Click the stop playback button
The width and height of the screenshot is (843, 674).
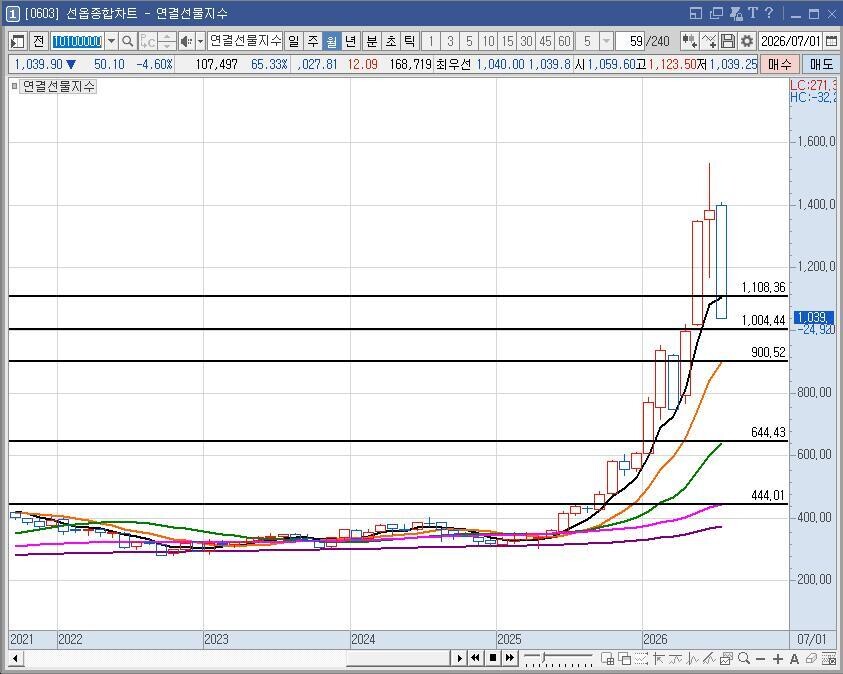tap(492, 658)
